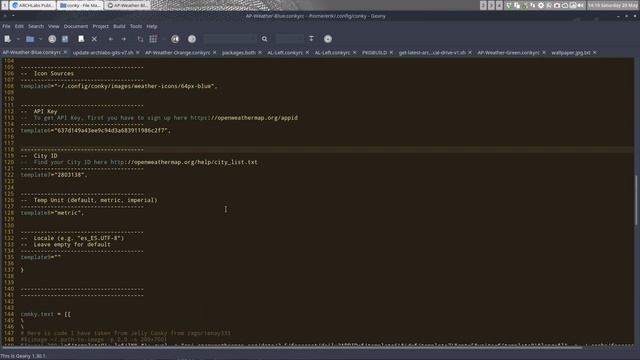Viewport: 640px width, 360px height.
Task: Close the PKGBUILD tab
Action: click(391, 53)
